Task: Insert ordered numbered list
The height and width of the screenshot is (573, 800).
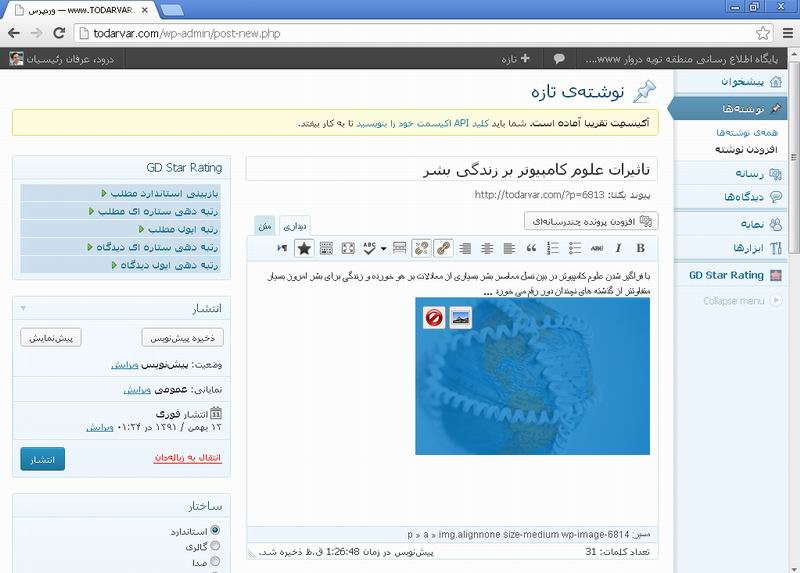Action: pos(553,248)
